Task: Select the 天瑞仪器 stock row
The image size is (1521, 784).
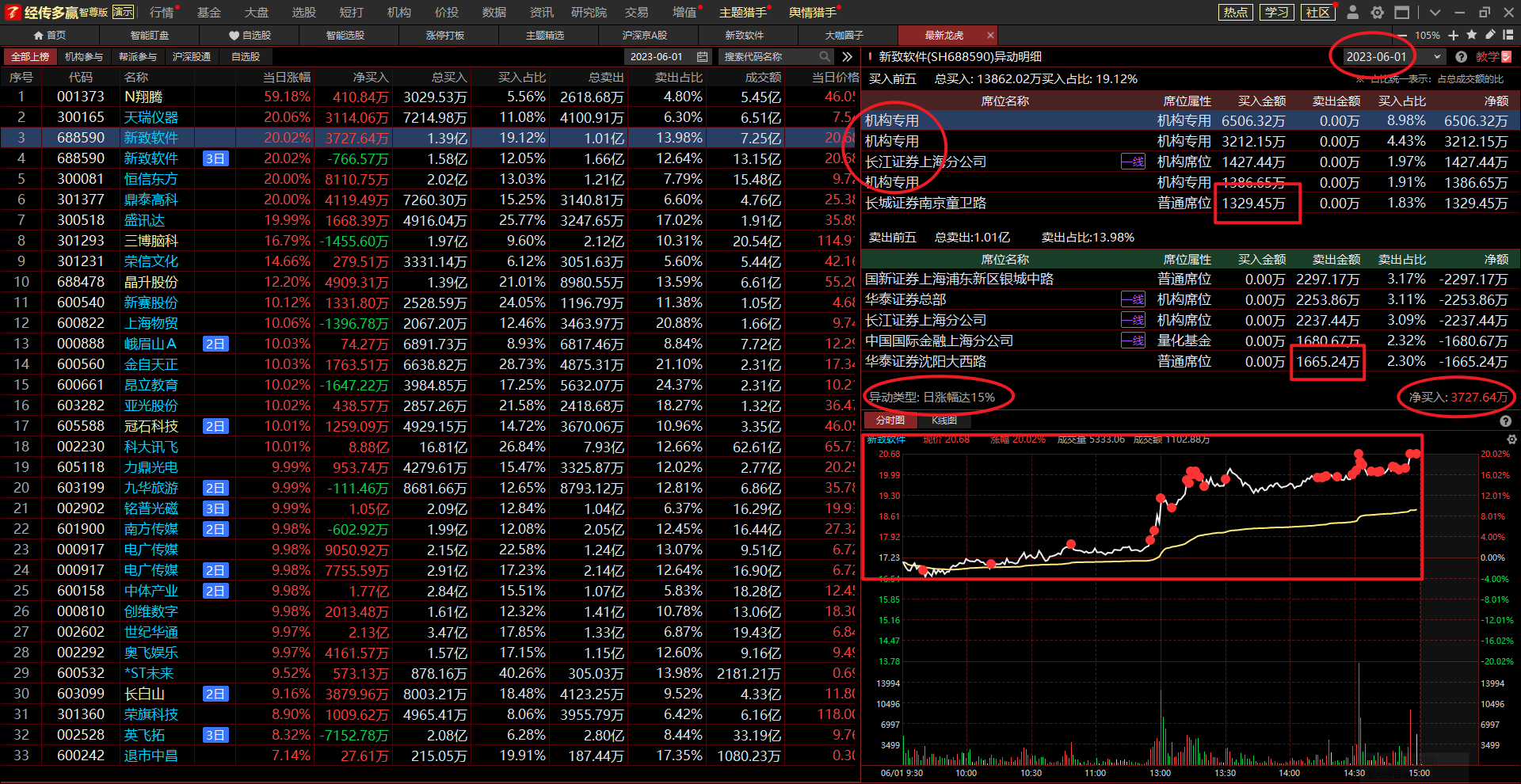Action: pyautogui.click(x=429, y=117)
